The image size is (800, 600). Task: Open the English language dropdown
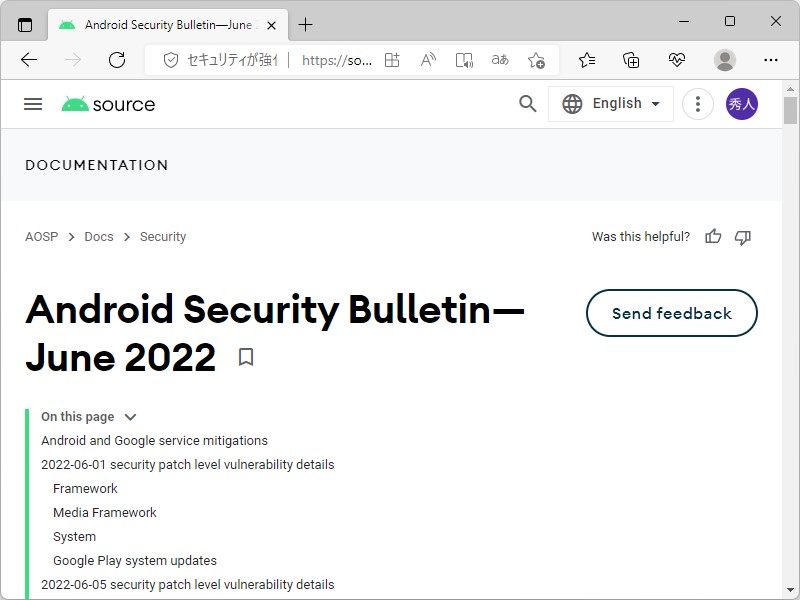[x=611, y=103]
